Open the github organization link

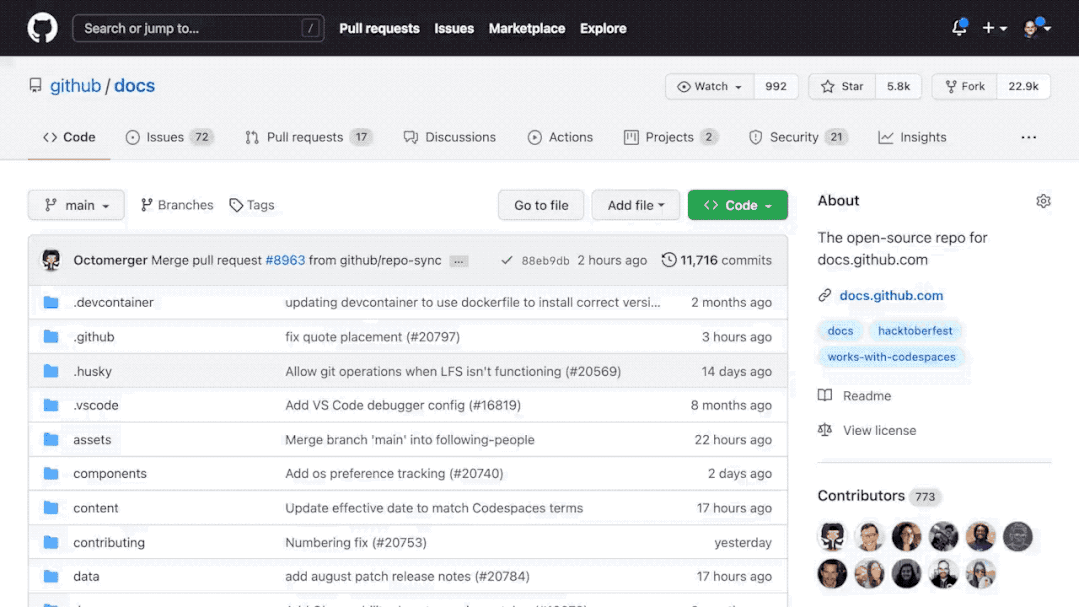coord(75,85)
